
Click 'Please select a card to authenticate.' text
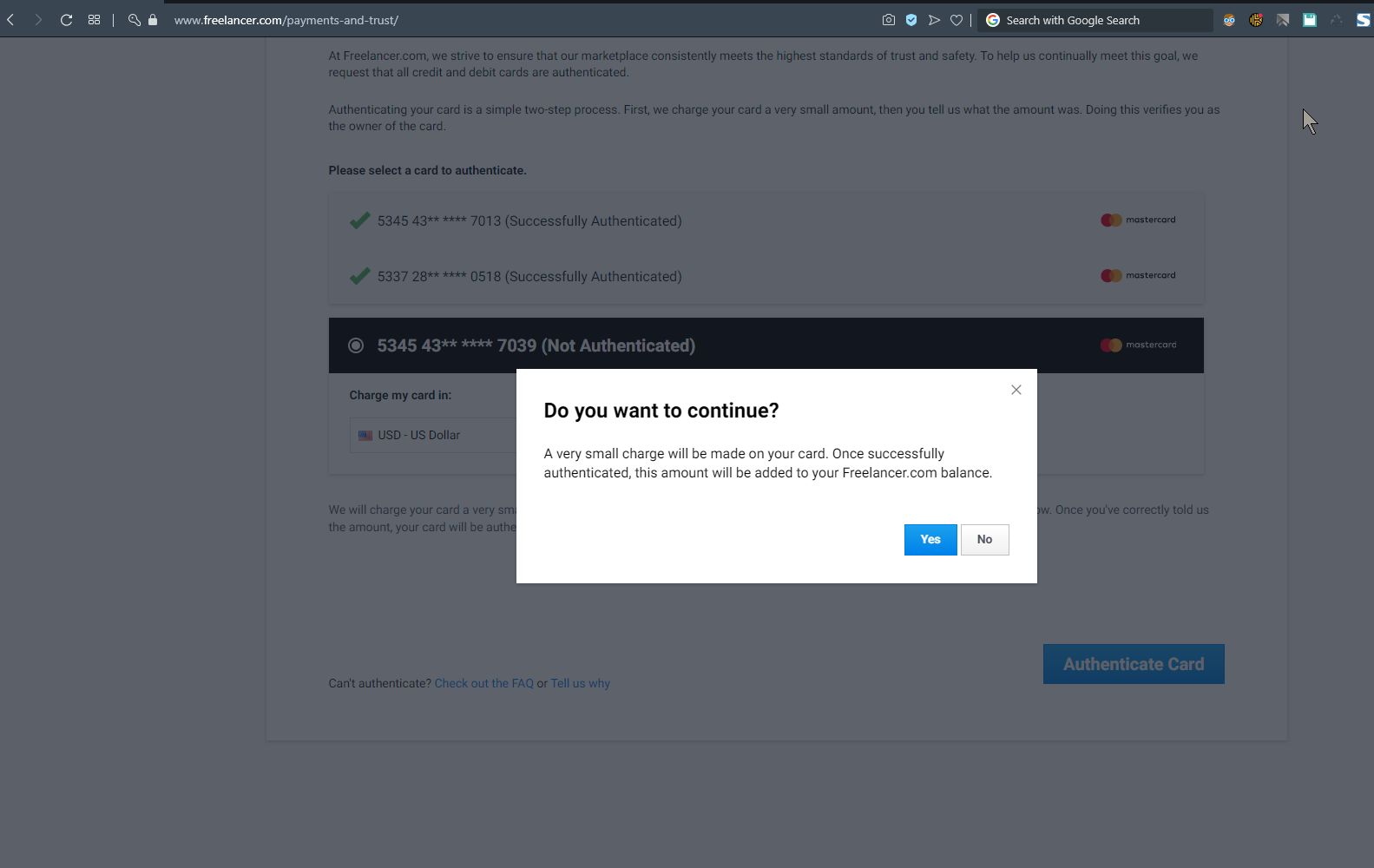427,170
